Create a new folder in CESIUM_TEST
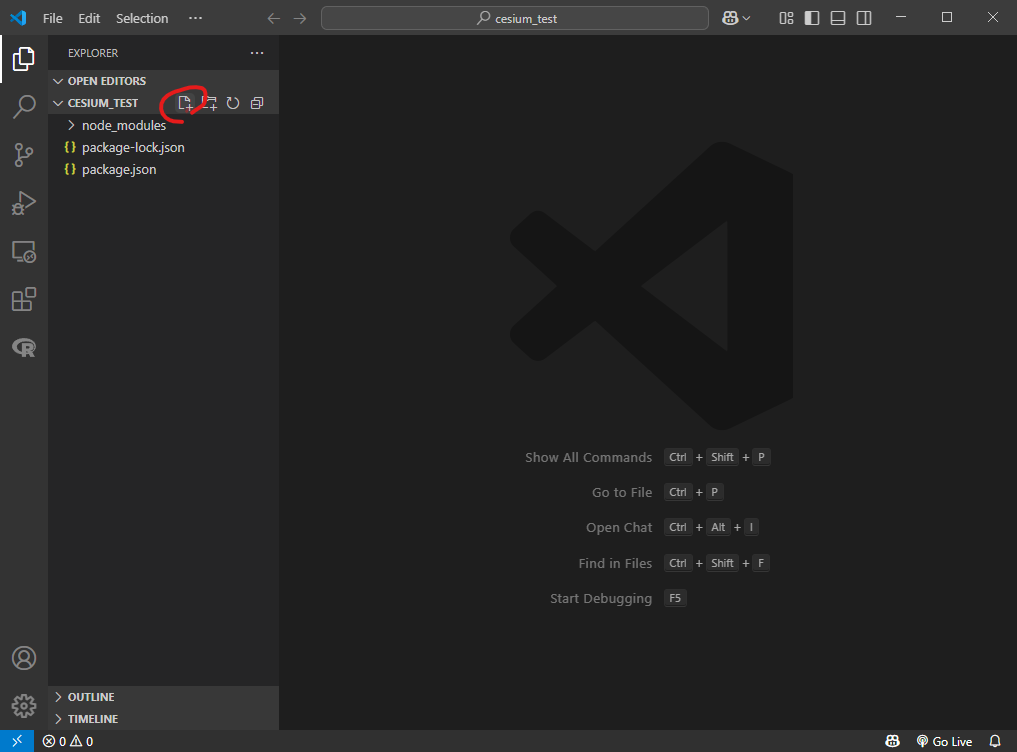Viewport: 1017px width, 752px height. click(x=209, y=102)
